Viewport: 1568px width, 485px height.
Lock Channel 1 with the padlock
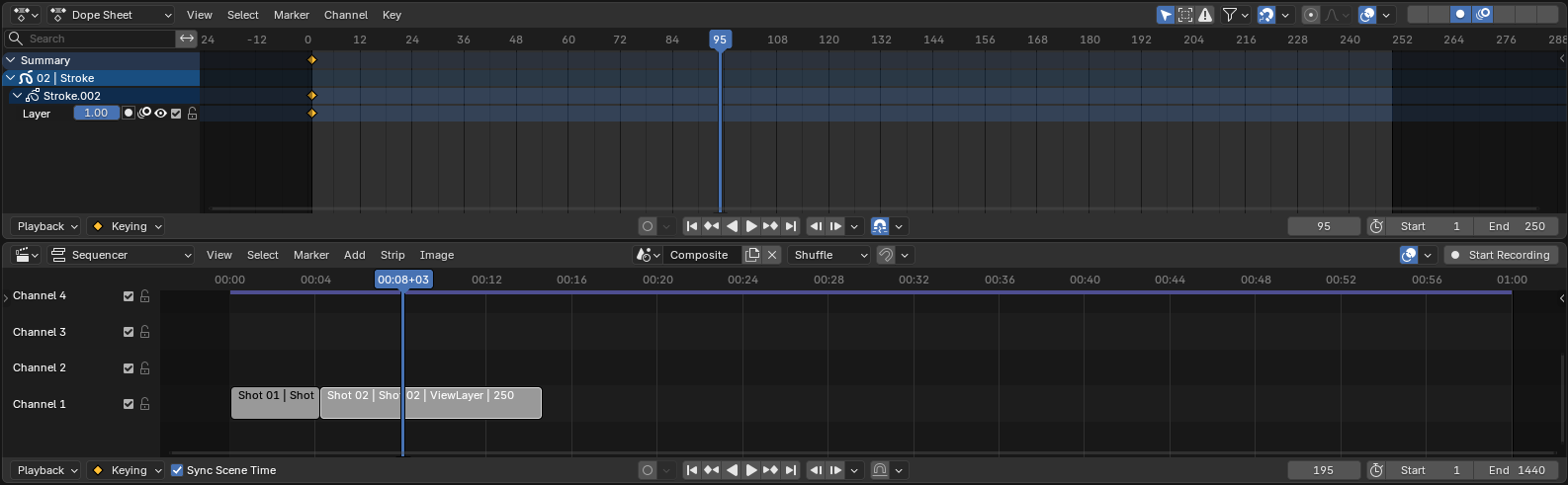(x=144, y=404)
